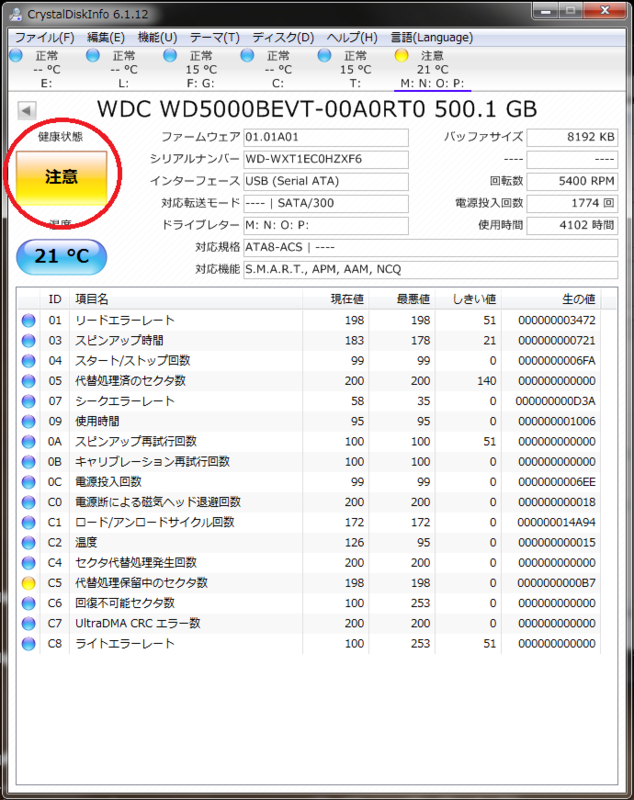Click the yellow caution icon for ID C5
634x800 pixels.
[x=29, y=583]
